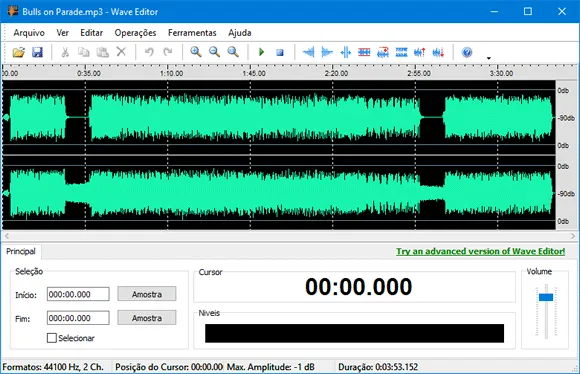Zoom in on the waveform

tap(196, 52)
